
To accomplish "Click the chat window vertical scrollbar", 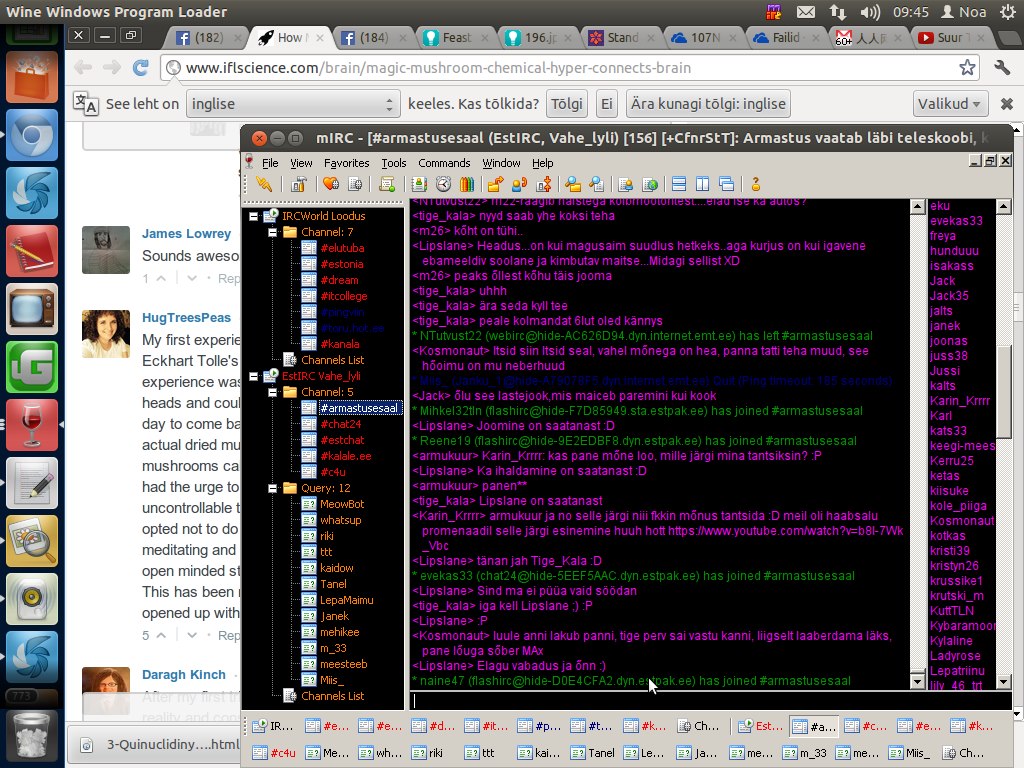I will [918, 444].
